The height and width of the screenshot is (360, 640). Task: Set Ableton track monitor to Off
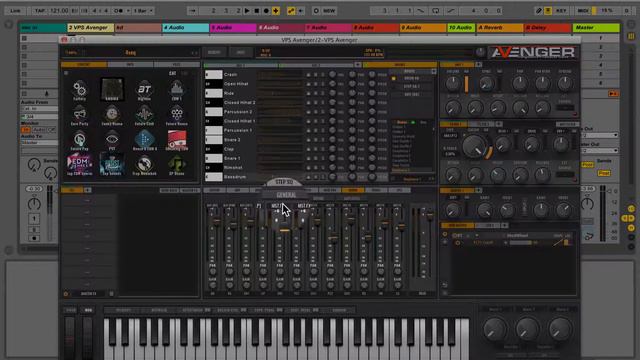tap(51, 130)
